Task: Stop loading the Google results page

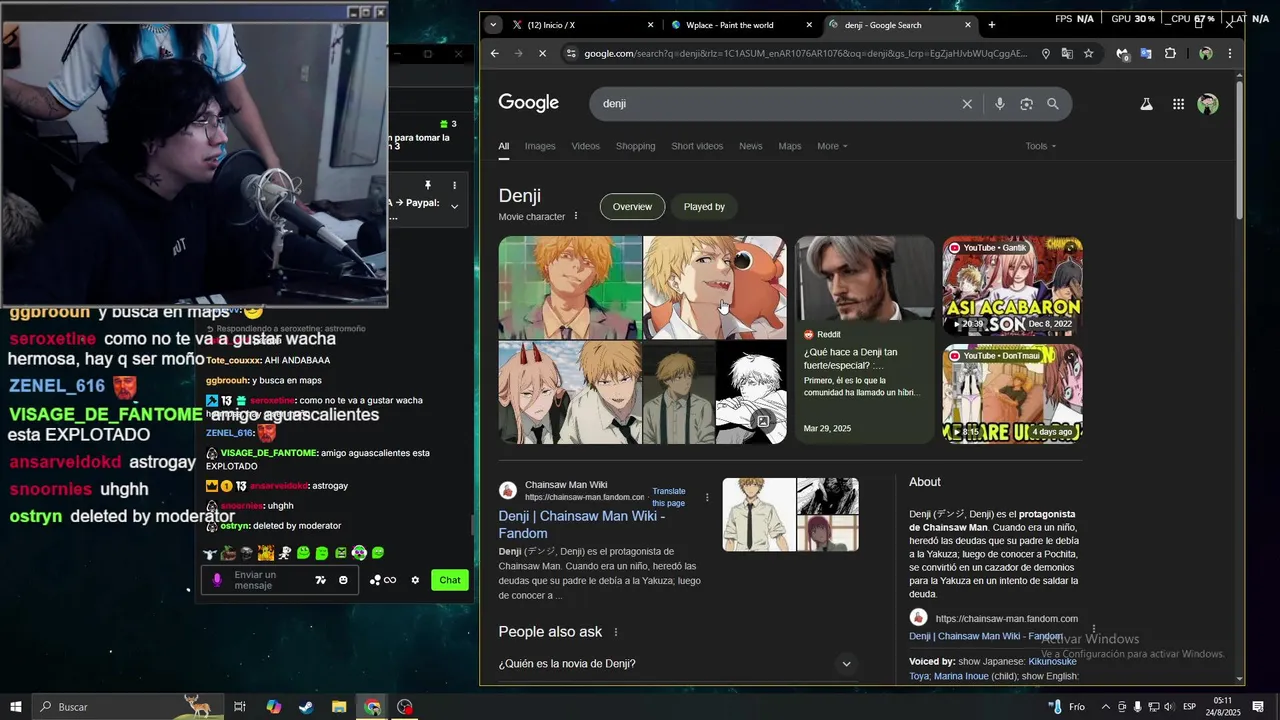Action: click(542, 53)
